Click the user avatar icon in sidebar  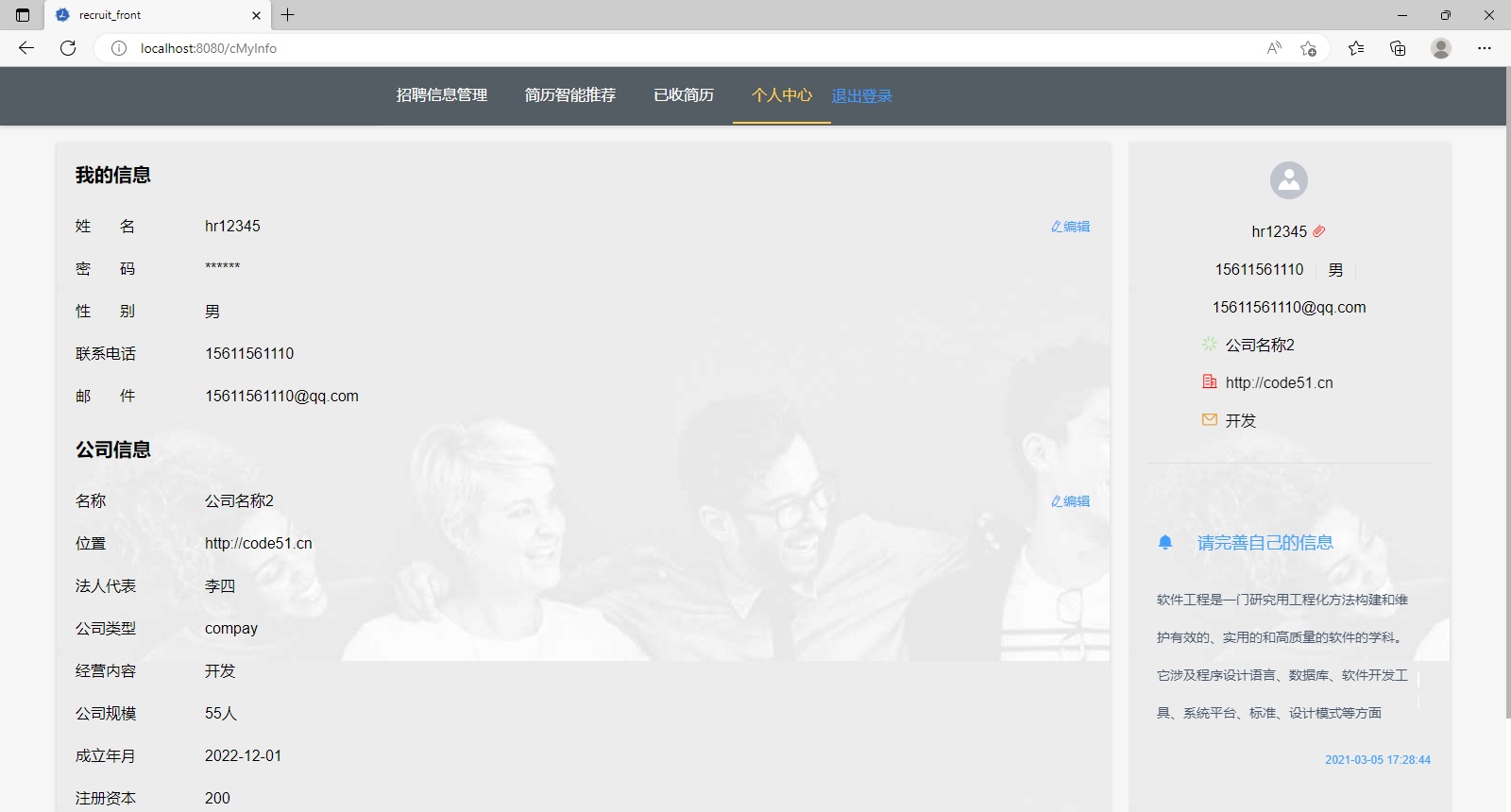(1289, 180)
